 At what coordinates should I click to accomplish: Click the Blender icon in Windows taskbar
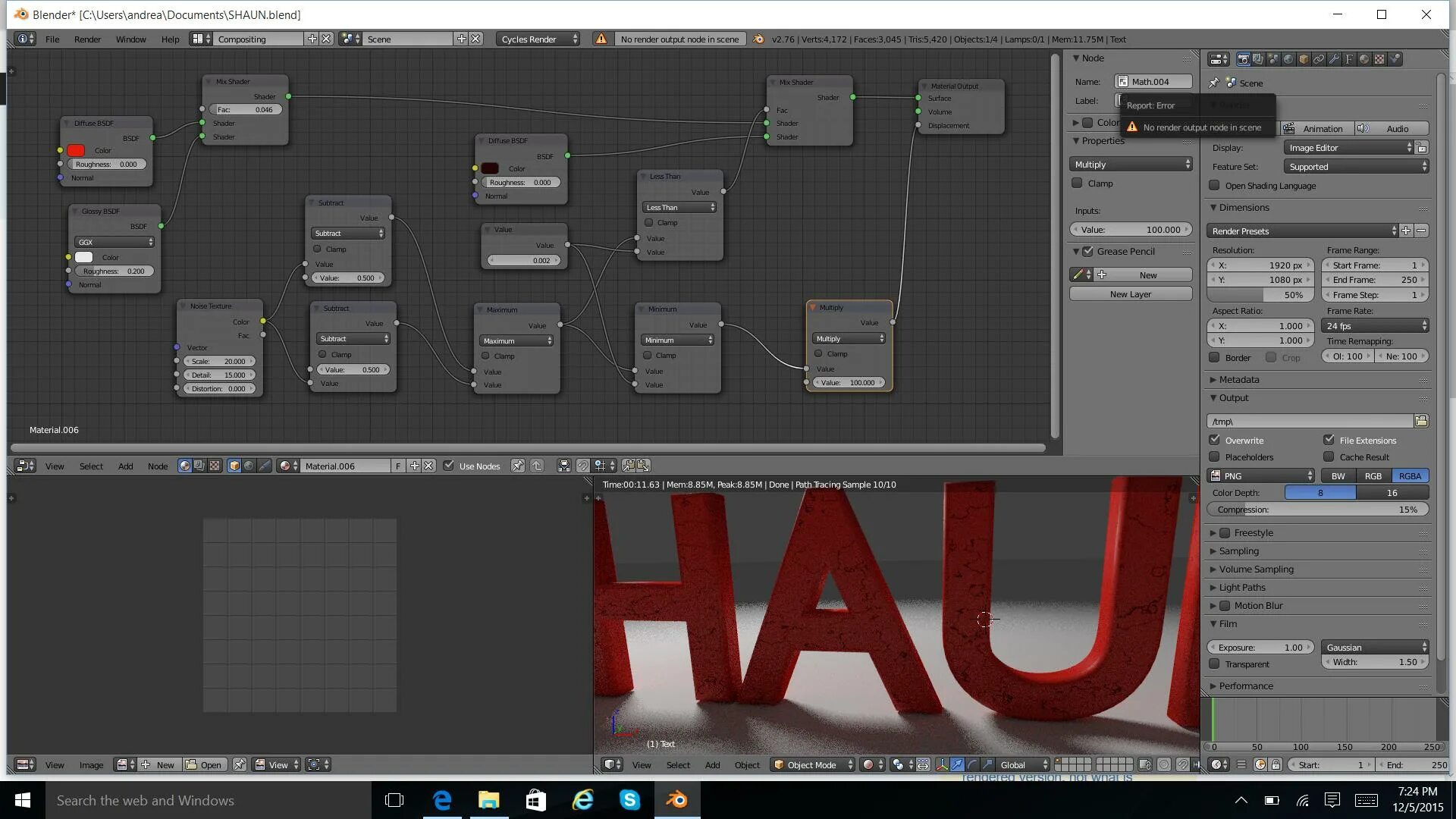point(676,800)
